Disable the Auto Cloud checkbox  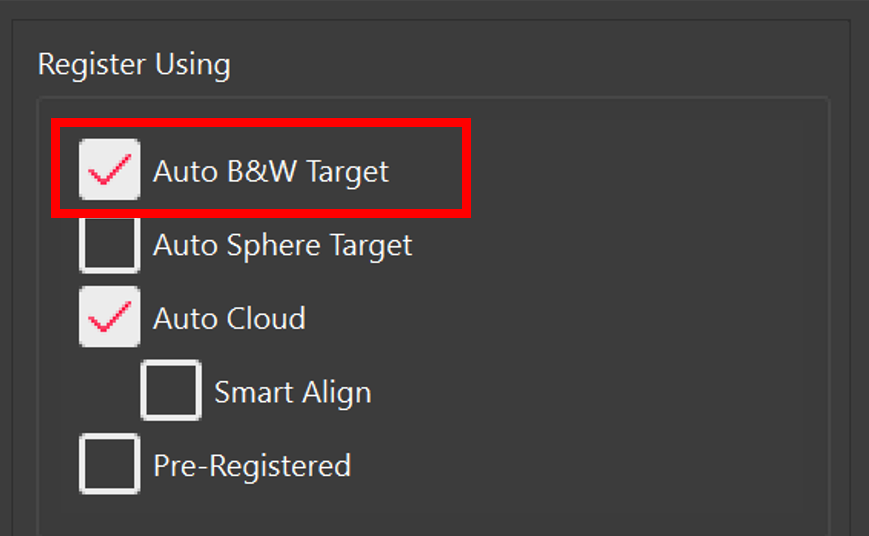click(109, 317)
